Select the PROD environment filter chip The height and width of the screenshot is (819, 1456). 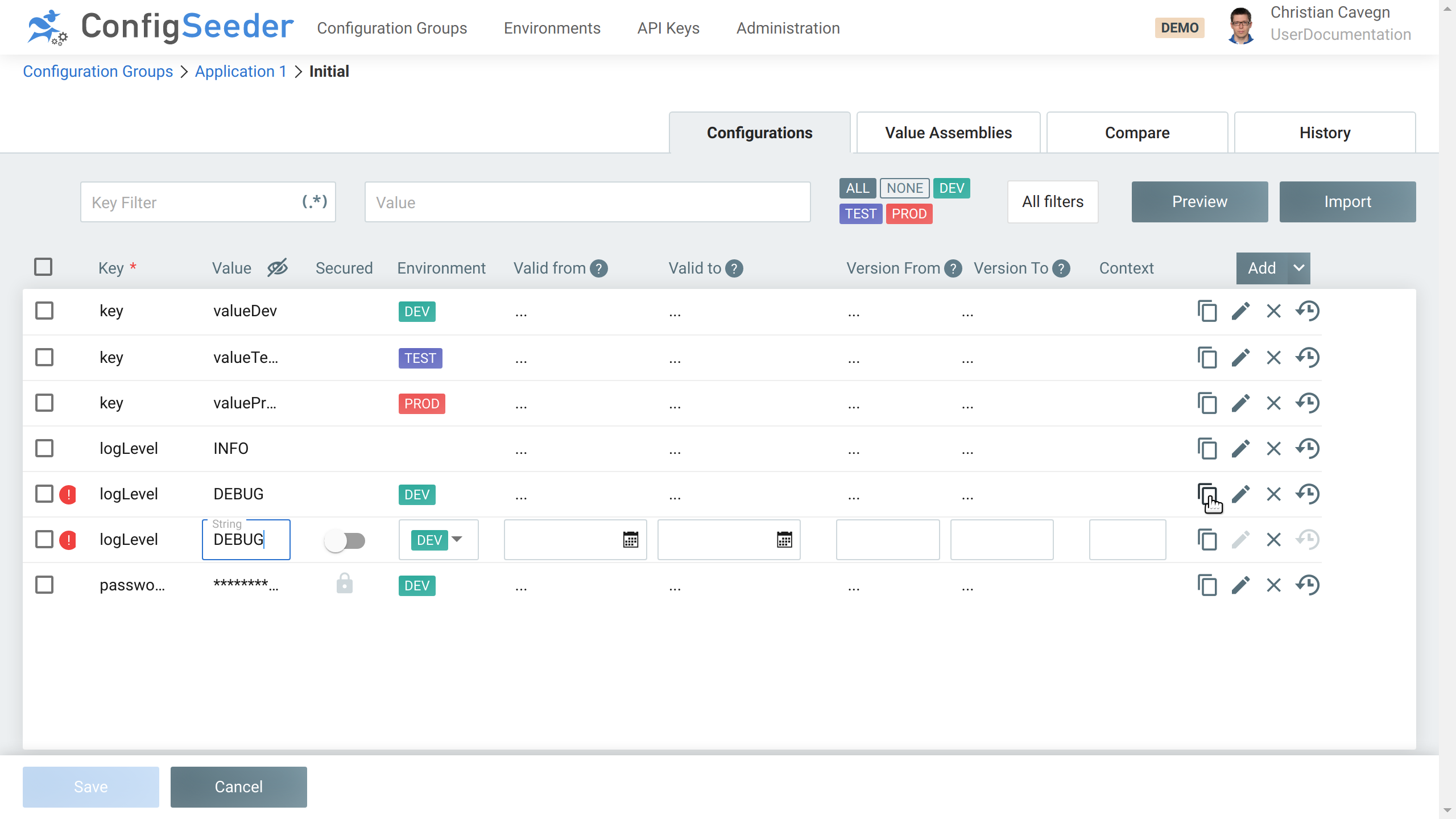[909, 214]
